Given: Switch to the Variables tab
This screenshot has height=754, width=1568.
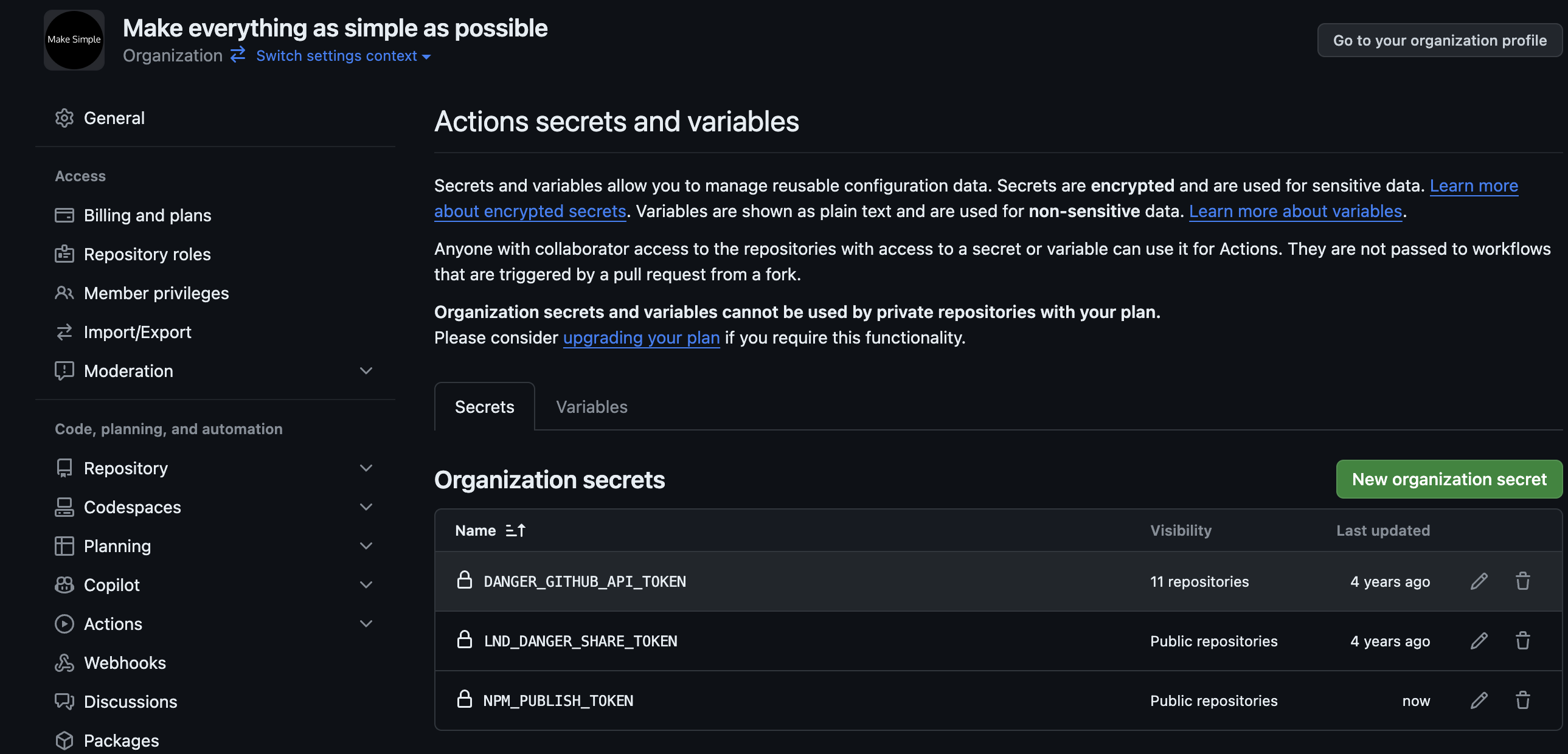Looking at the screenshot, I should 591,407.
